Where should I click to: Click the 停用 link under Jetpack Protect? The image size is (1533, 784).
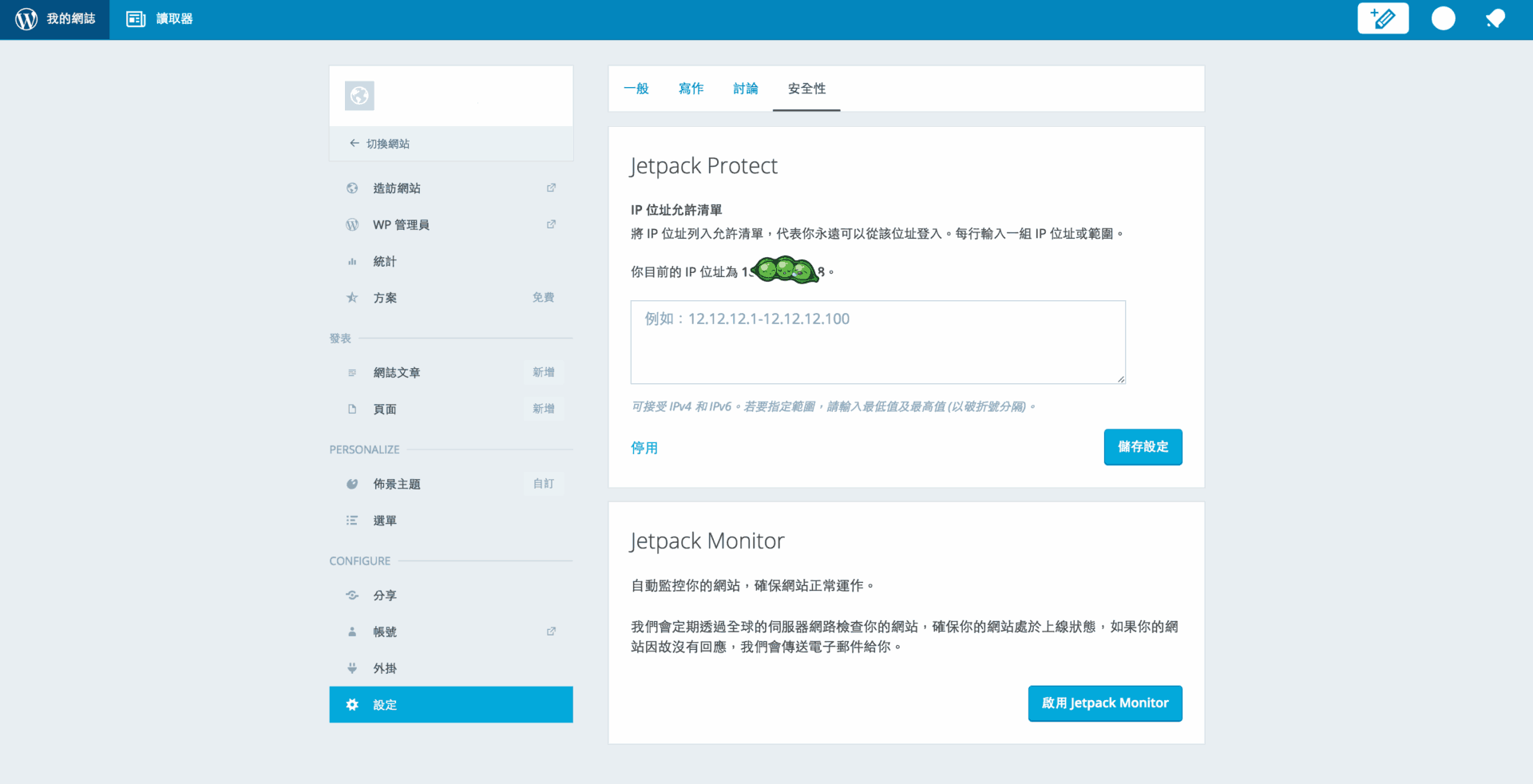tap(644, 448)
